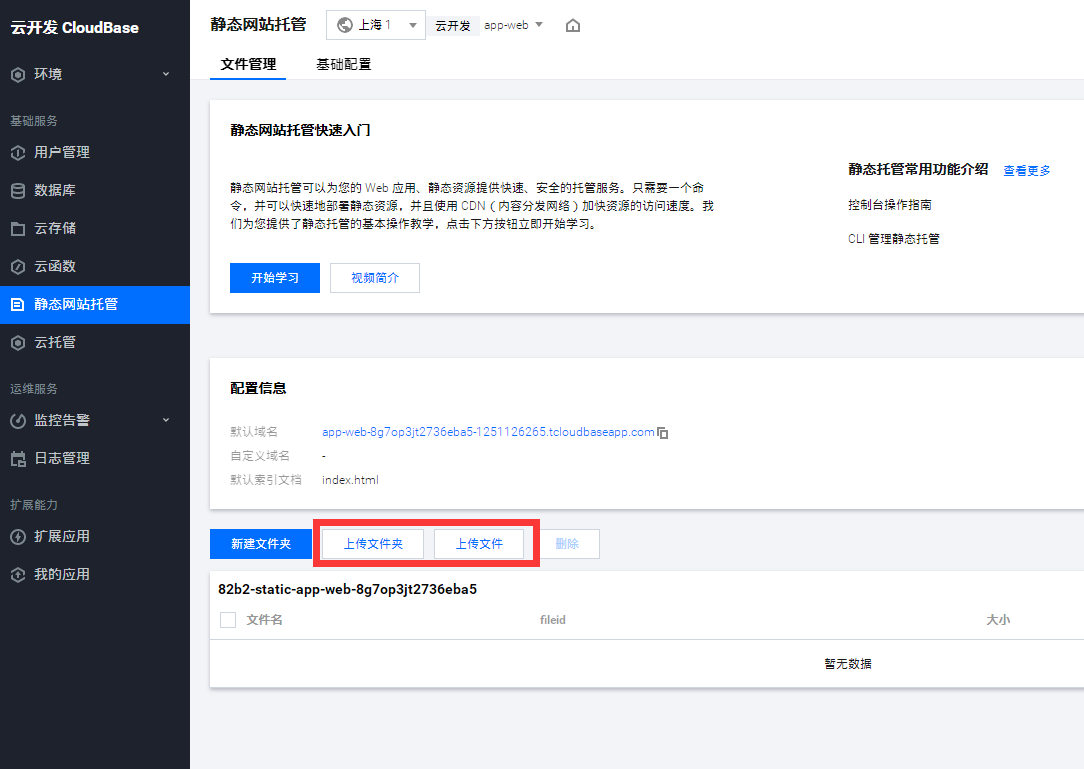Click the 环境 hexagon icon in sidebar
1084x769 pixels.
(18, 75)
